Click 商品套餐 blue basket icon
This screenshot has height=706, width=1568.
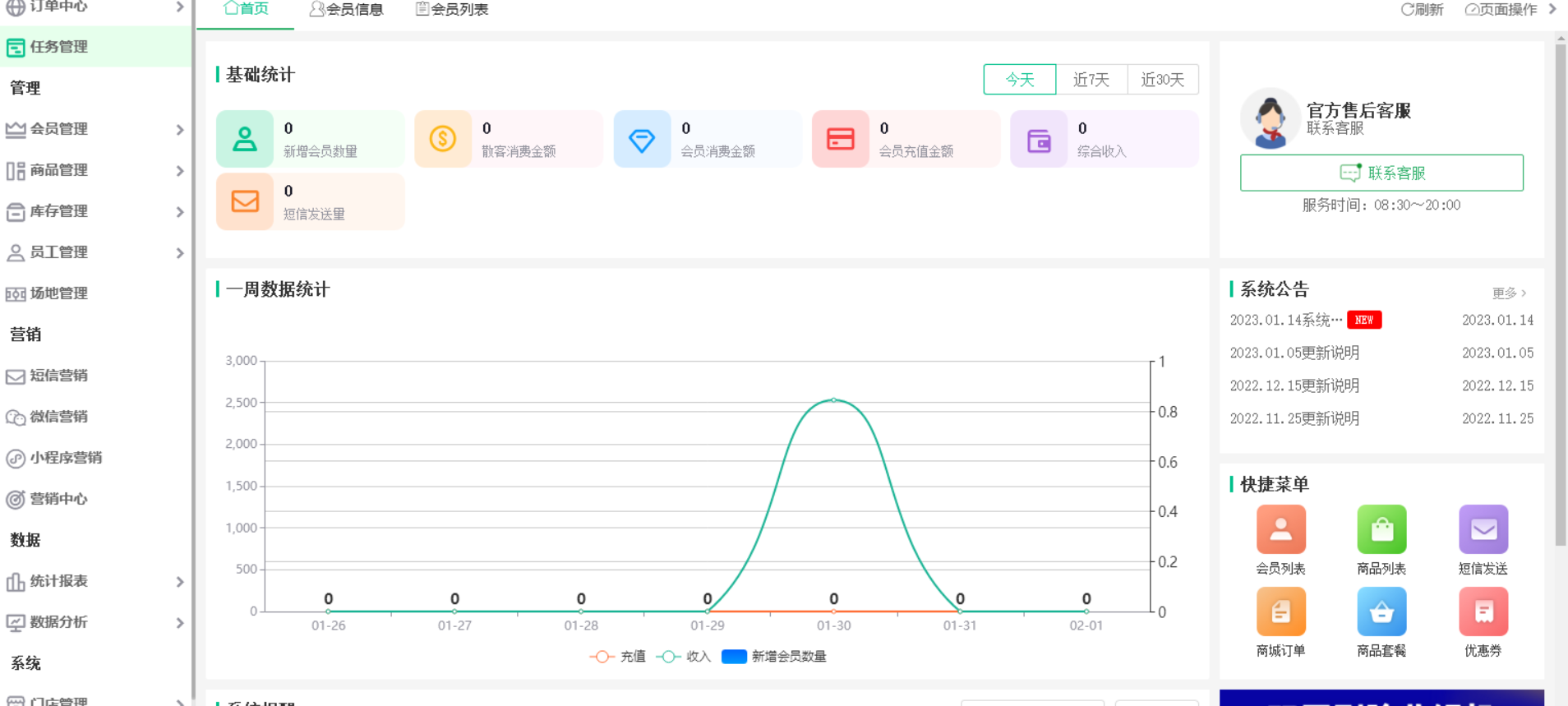click(x=1381, y=612)
